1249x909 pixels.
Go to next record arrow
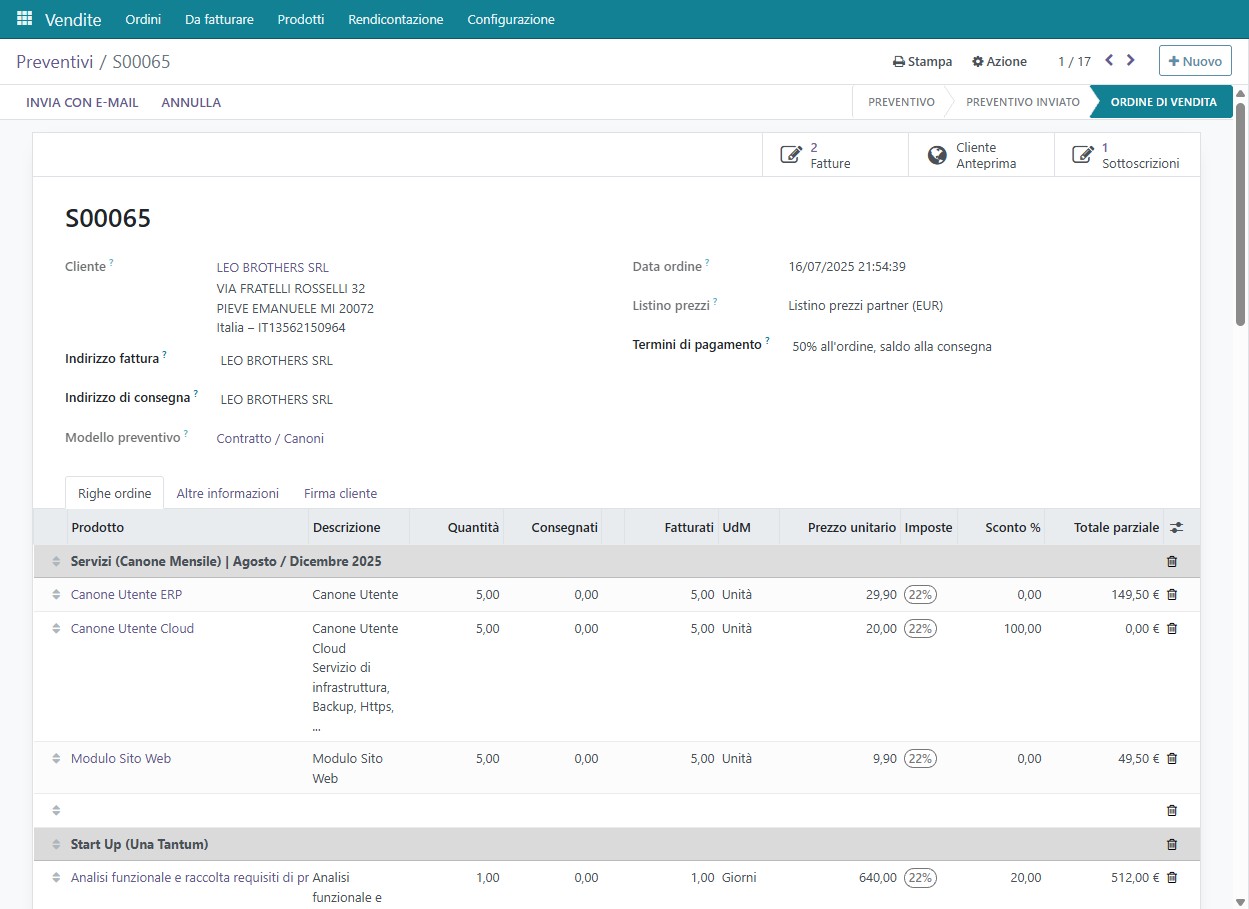[1131, 61]
